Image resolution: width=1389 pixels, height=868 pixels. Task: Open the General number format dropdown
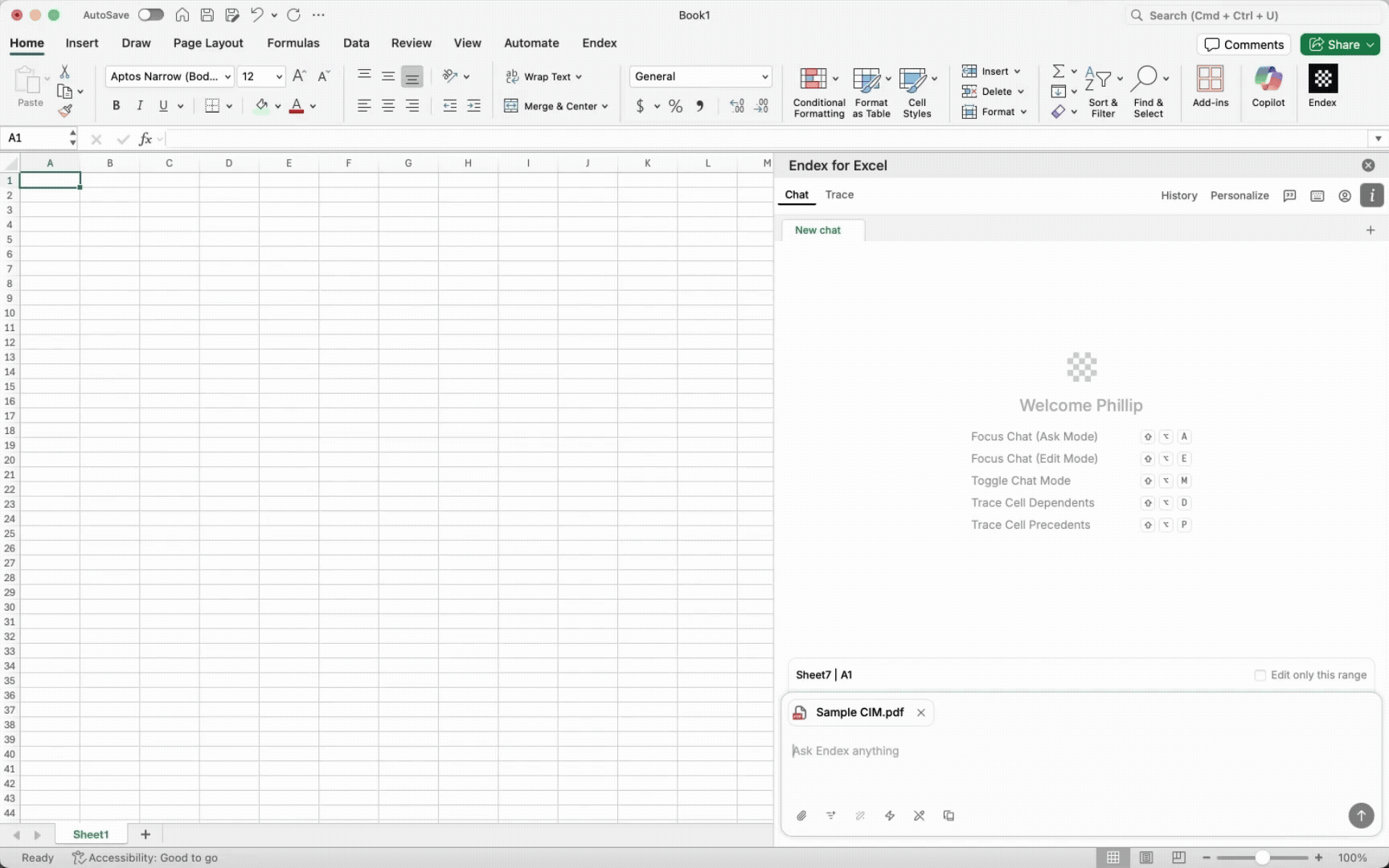pos(764,77)
